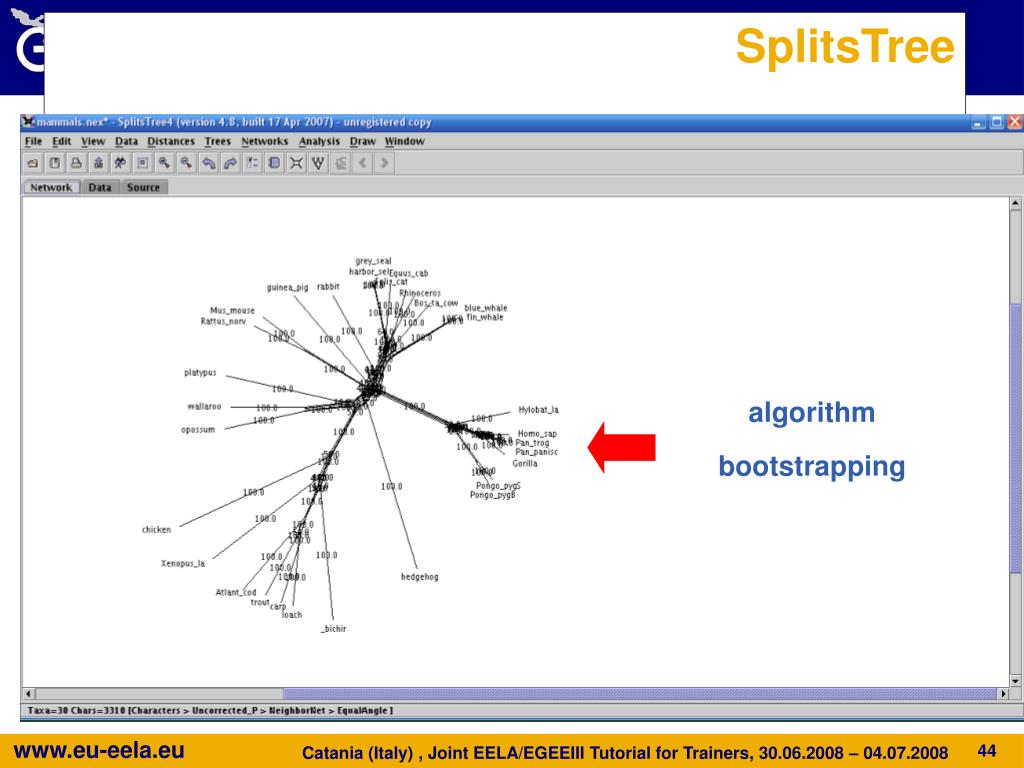Select the 'Rattus_norv' taxon label

click(223, 321)
